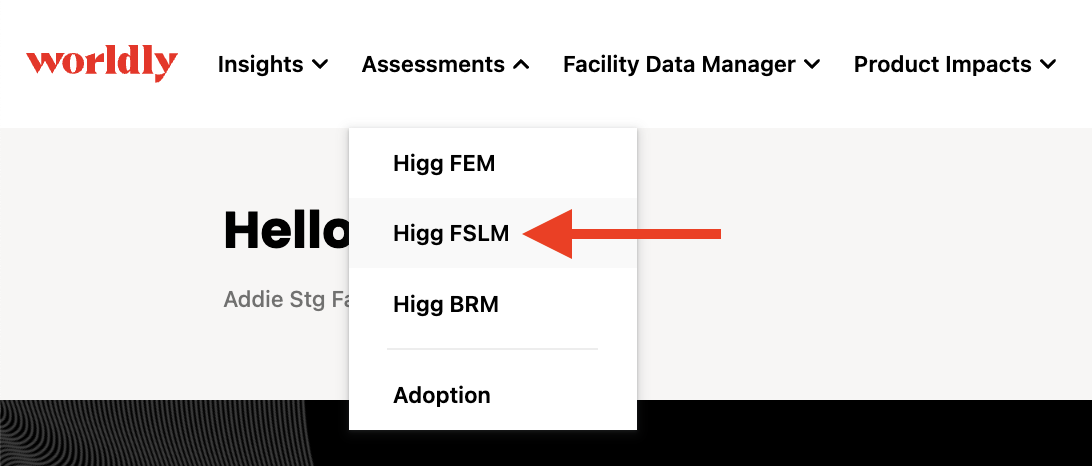The image size is (1092, 466).
Task: Select the highlighted Higg FSLM entry
Action: (x=492, y=233)
